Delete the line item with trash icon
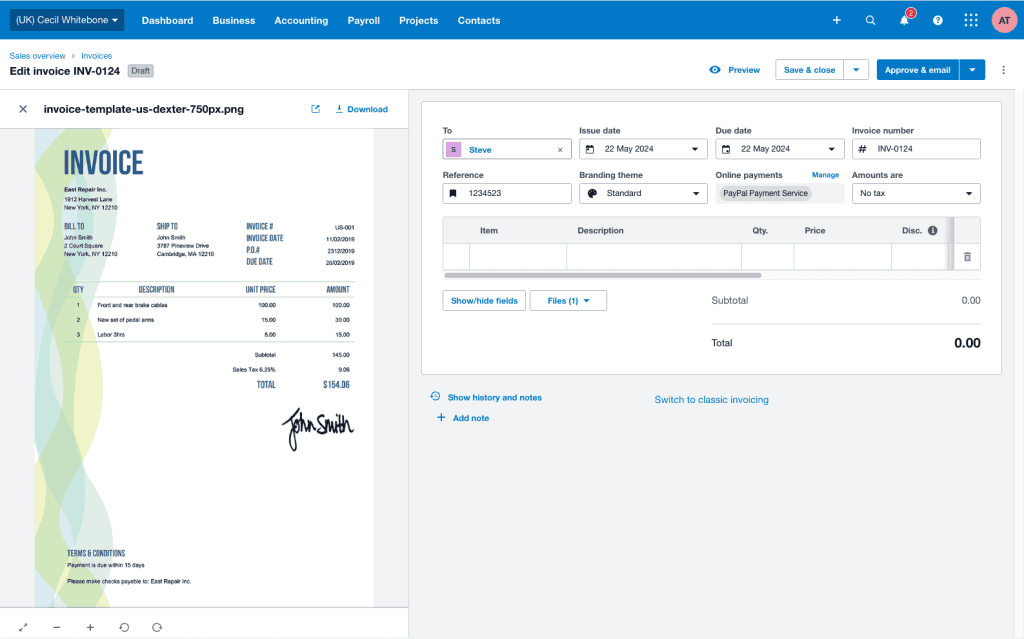 point(967,257)
